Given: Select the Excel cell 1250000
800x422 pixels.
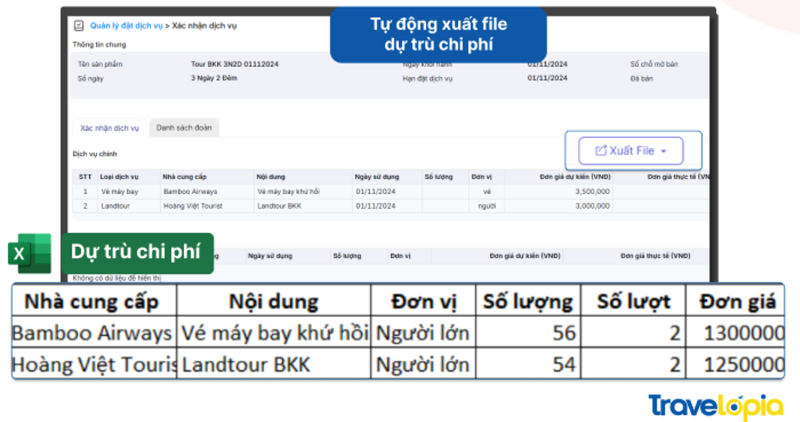Looking at the screenshot, I should click(x=735, y=364).
